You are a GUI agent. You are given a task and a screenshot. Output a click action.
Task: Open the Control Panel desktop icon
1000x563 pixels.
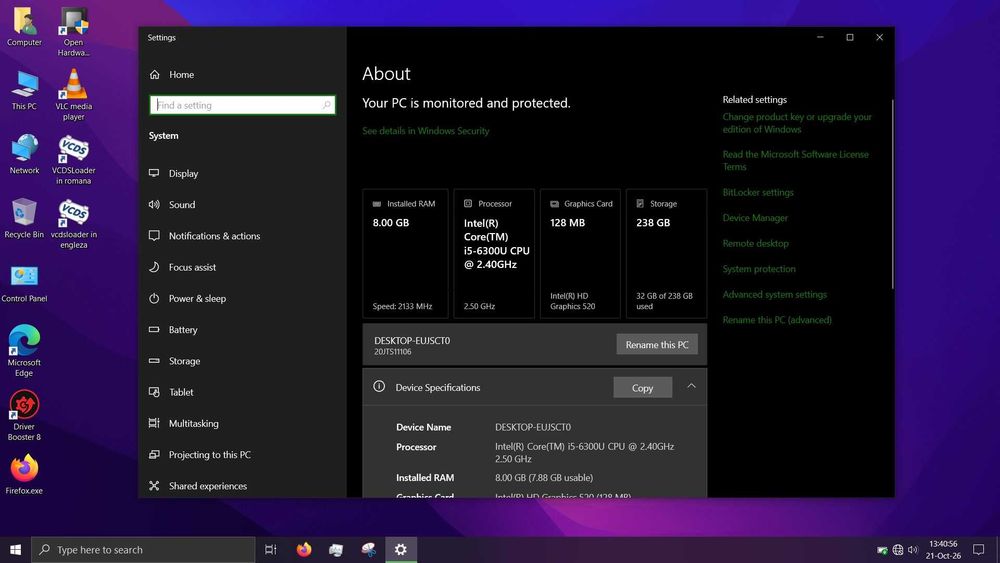click(x=24, y=284)
